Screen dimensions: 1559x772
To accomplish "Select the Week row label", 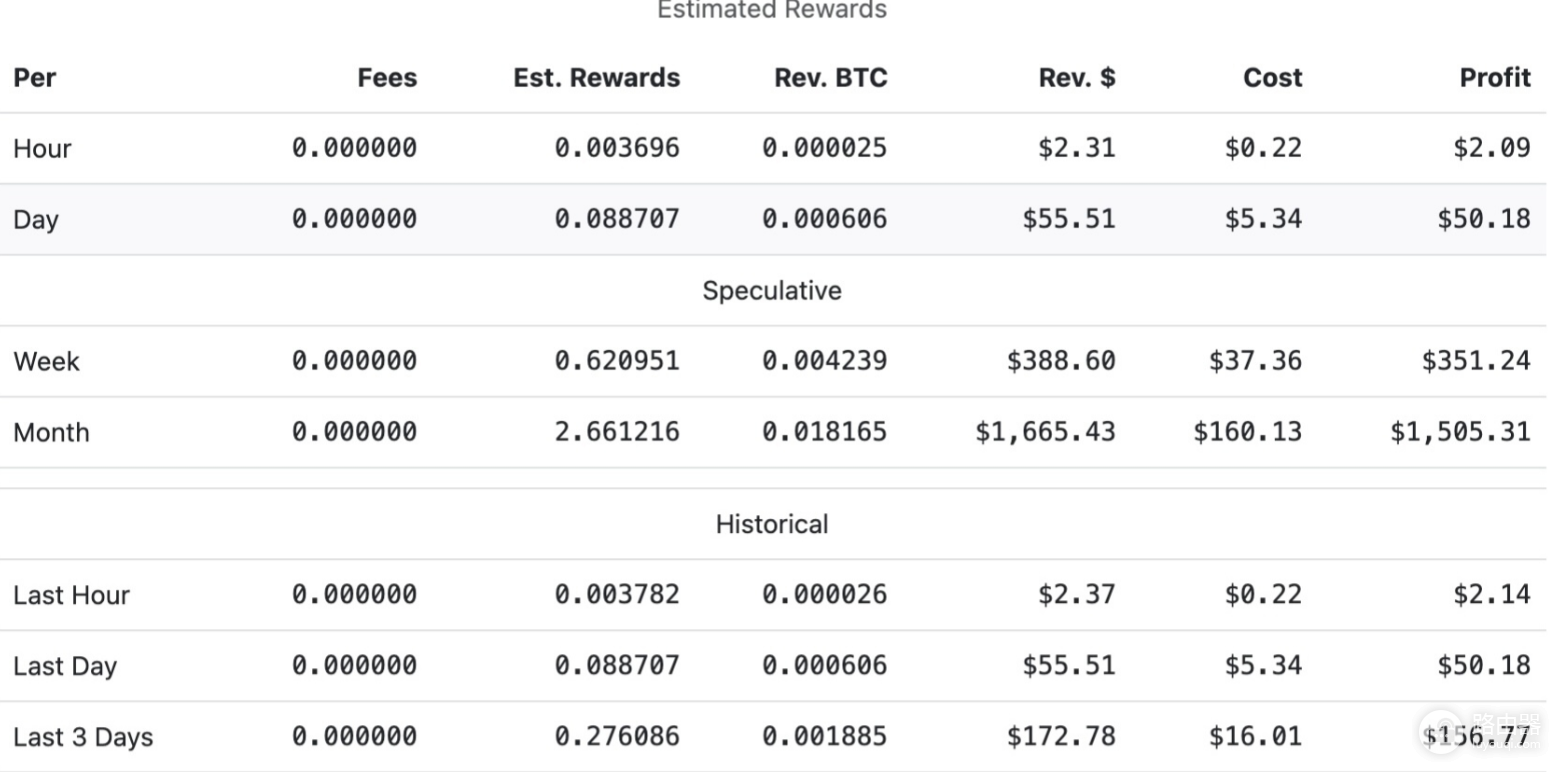I will pyautogui.click(x=46, y=362).
